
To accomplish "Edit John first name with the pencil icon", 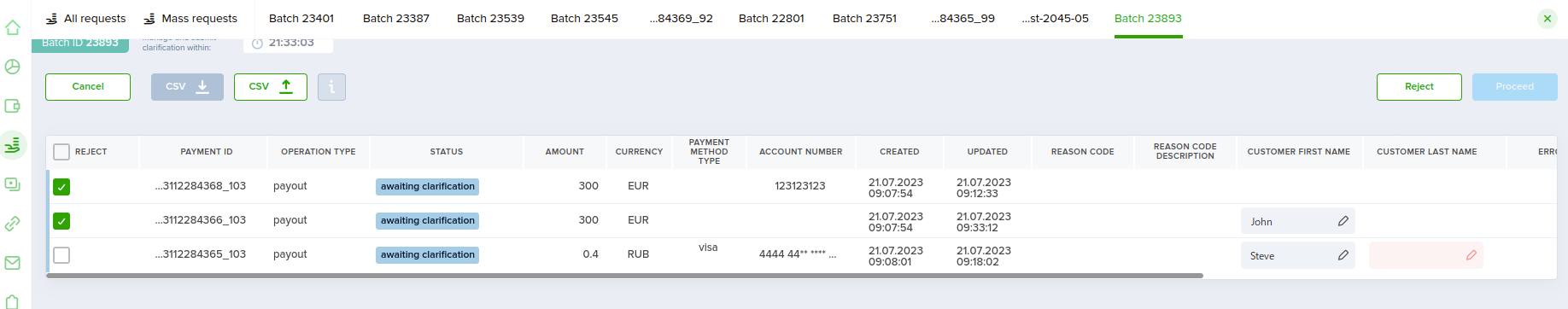I will pyautogui.click(x=1343, y=221).
